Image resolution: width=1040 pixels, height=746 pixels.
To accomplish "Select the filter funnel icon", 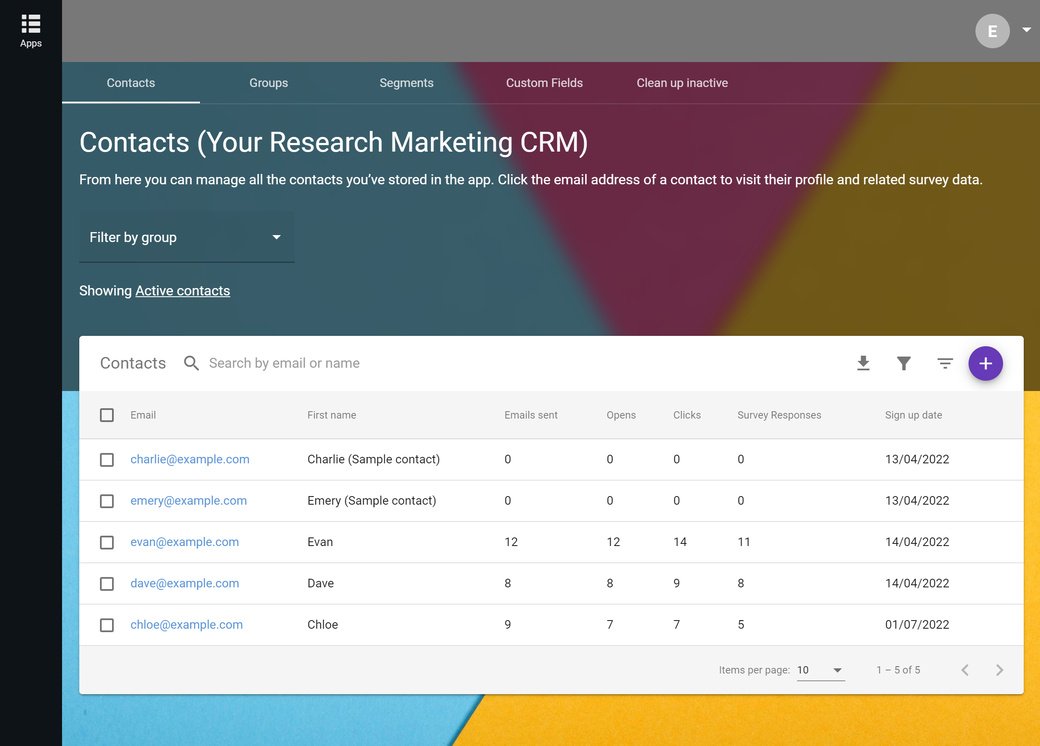I will tap(904, 363).
